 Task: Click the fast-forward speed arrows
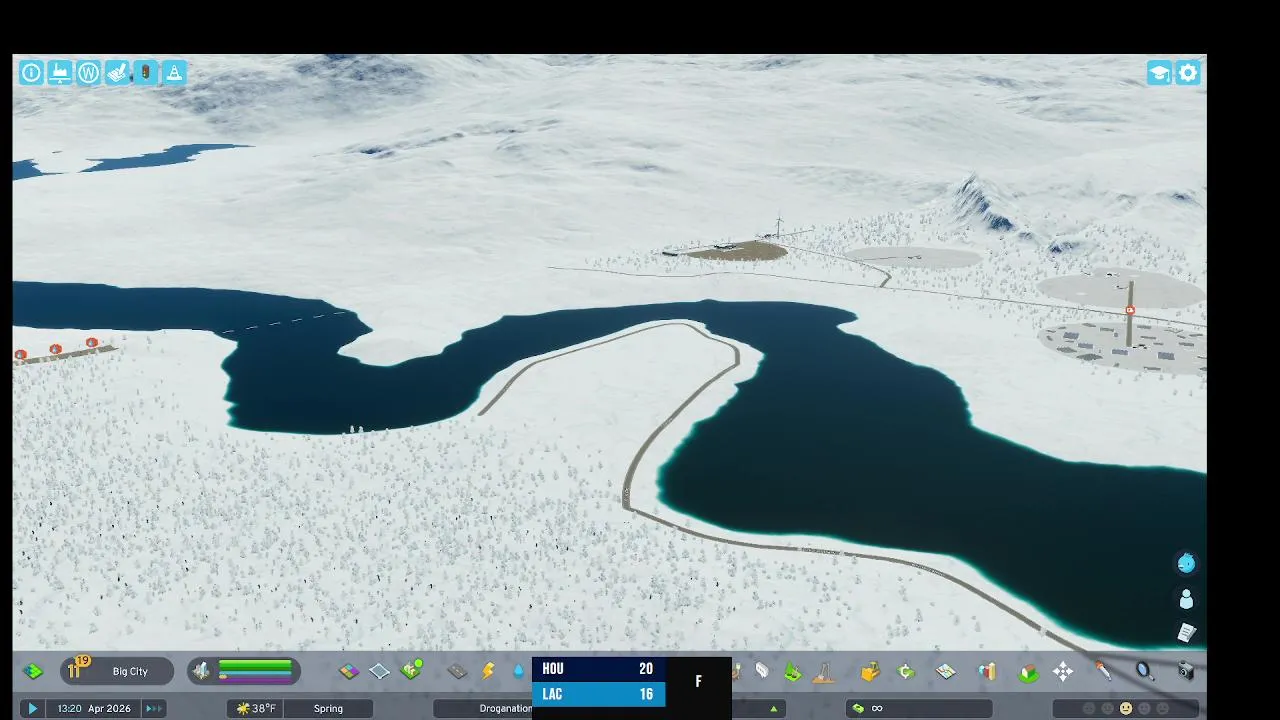154,708
